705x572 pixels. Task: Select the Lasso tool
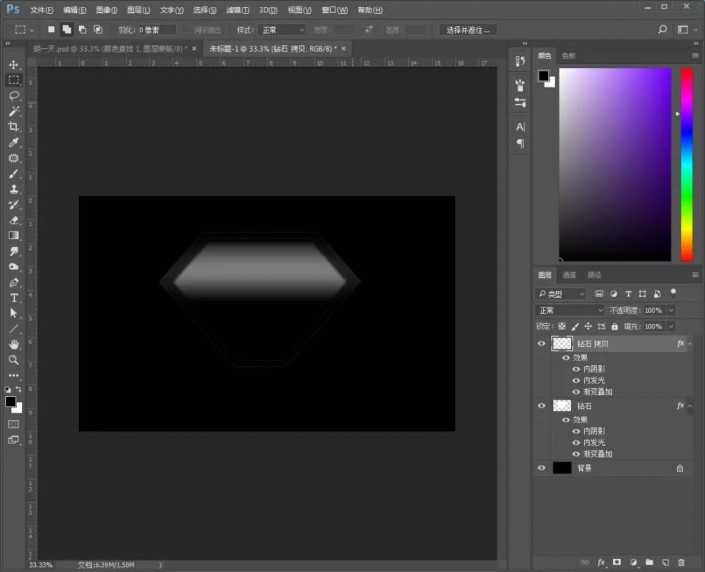pyautogui.click(x=14, y=96)
